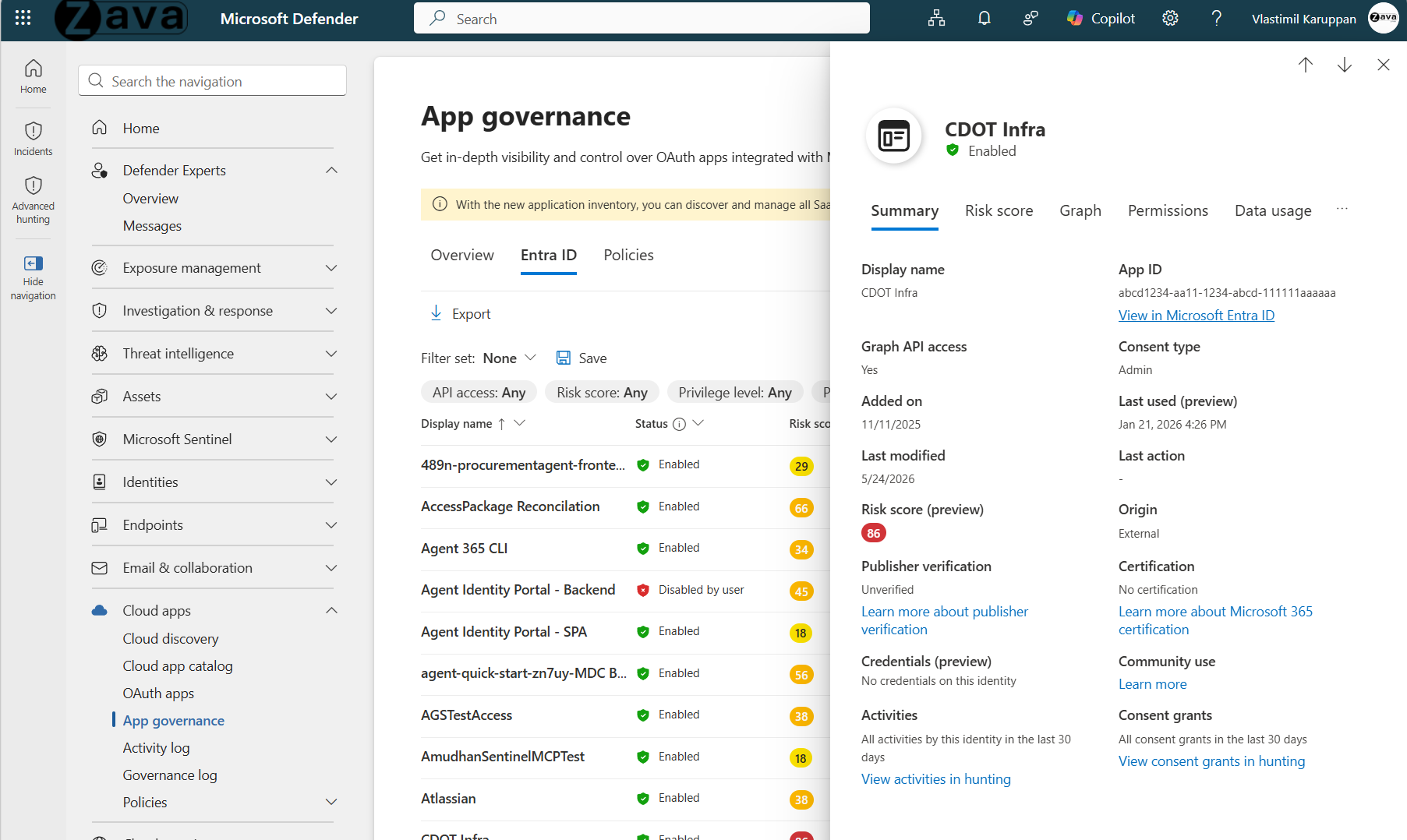Open the Privilege level filter pill
The image size is (1407, 840).
coord(735,392)
